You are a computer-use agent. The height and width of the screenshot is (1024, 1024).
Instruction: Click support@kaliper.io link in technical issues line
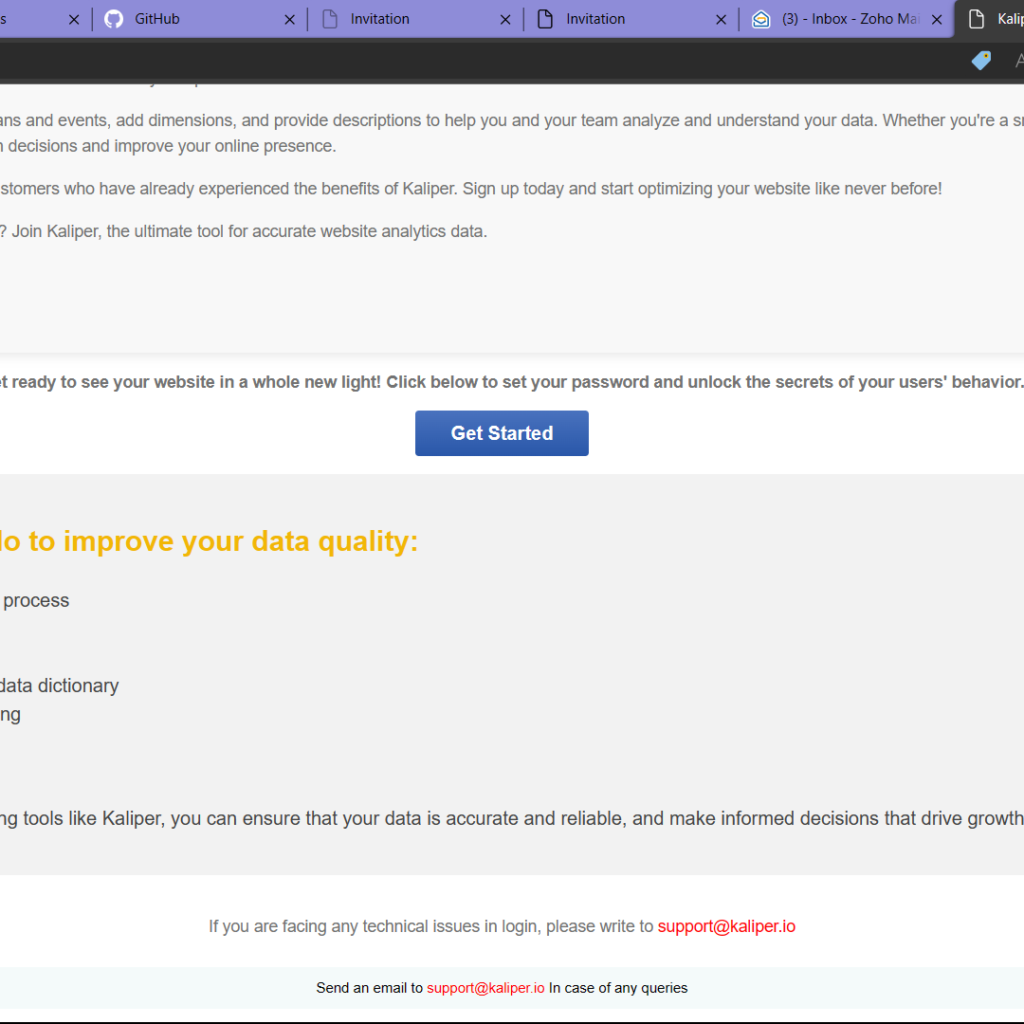[x=726, y=926]
